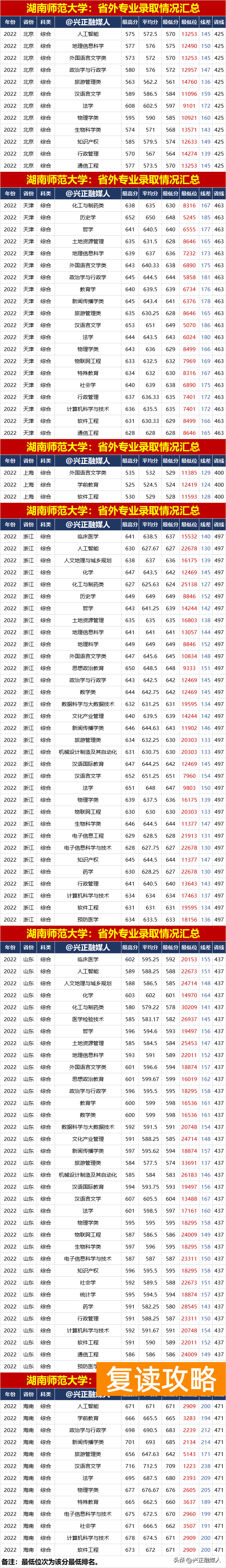Click 北京 汉语言文学 lowest rank 11096
Image resolution: width=226 pixels, height=1568 pixels.
point(189,94)
